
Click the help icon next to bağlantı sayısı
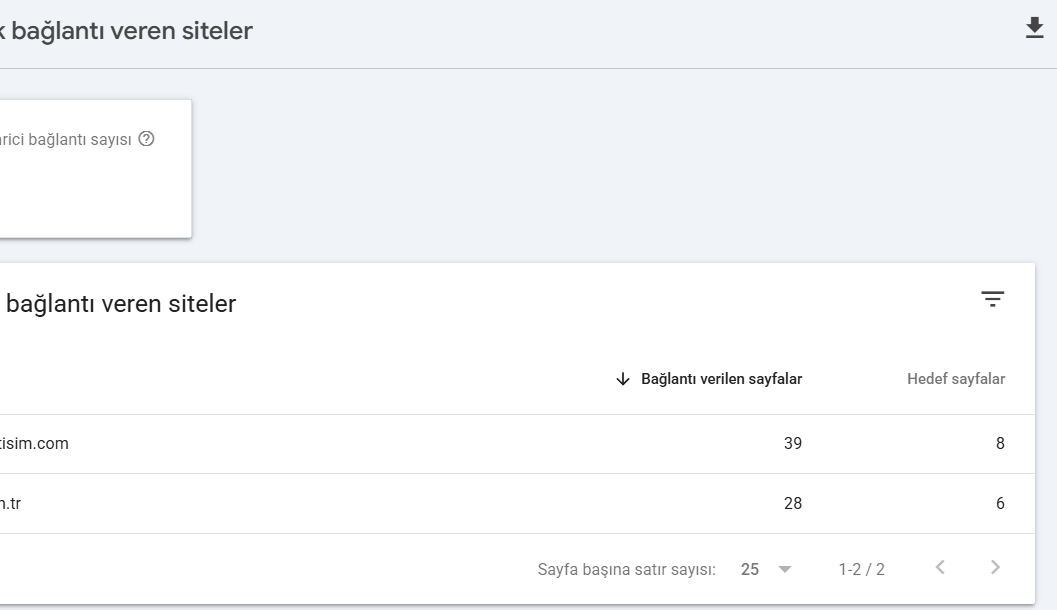146,139
